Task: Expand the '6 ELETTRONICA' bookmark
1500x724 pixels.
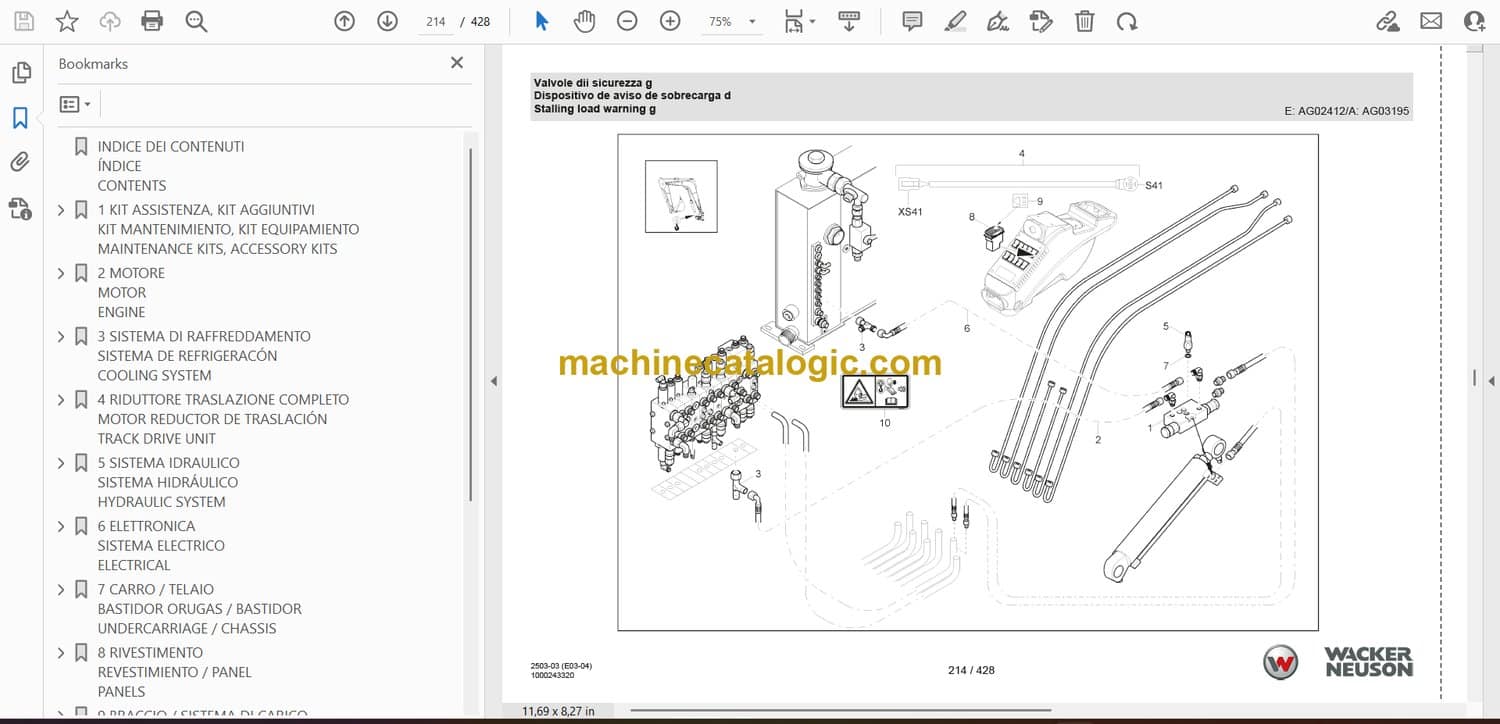Action: tap(61, 526)
